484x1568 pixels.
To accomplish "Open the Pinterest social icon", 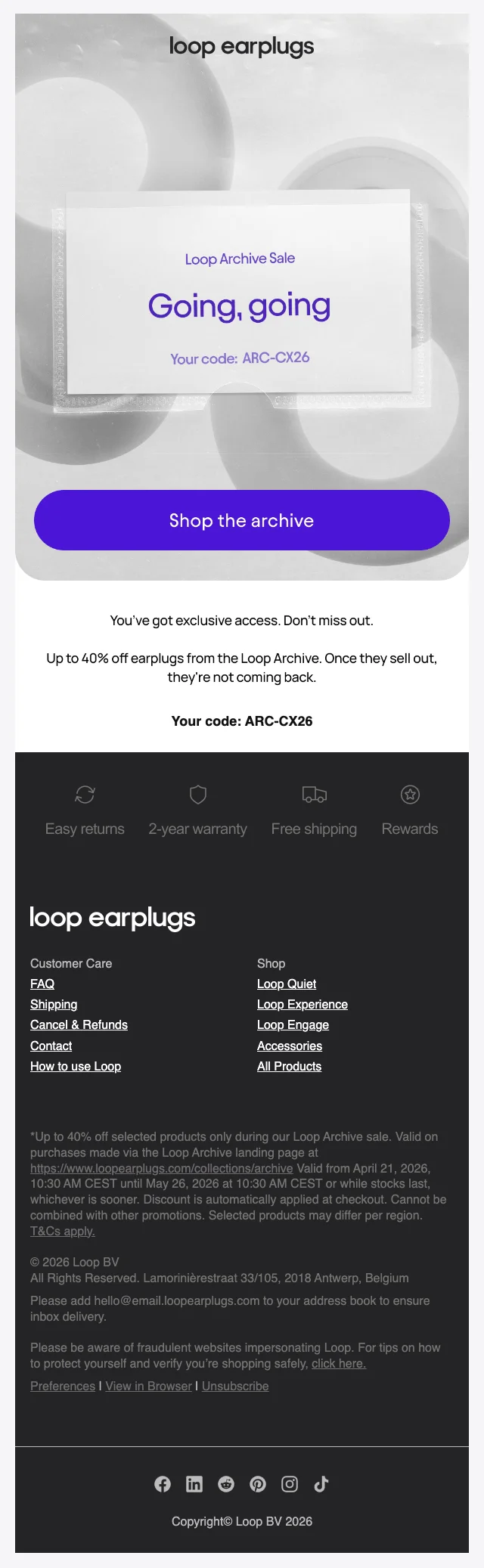I will (x=258, y=1484).
